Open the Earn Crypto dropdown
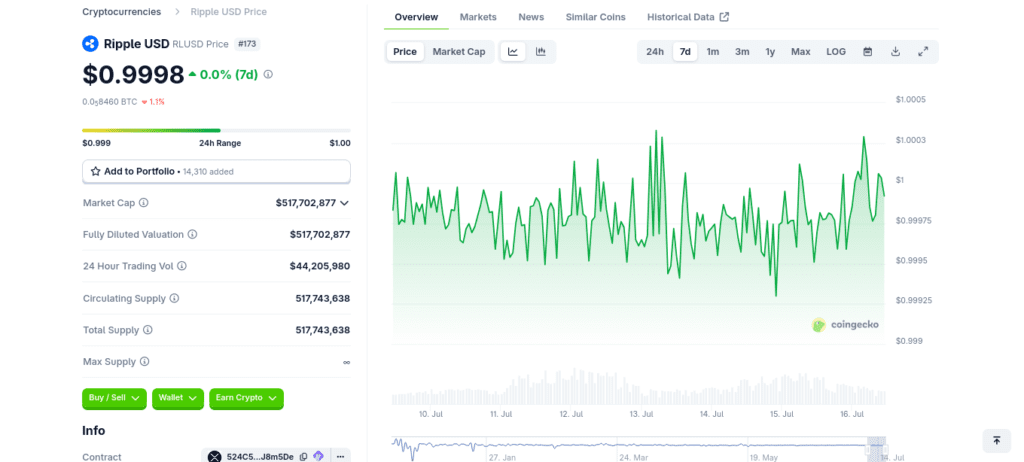The image size is (1024, 462). pyautogui.click(x=246, y=398)
